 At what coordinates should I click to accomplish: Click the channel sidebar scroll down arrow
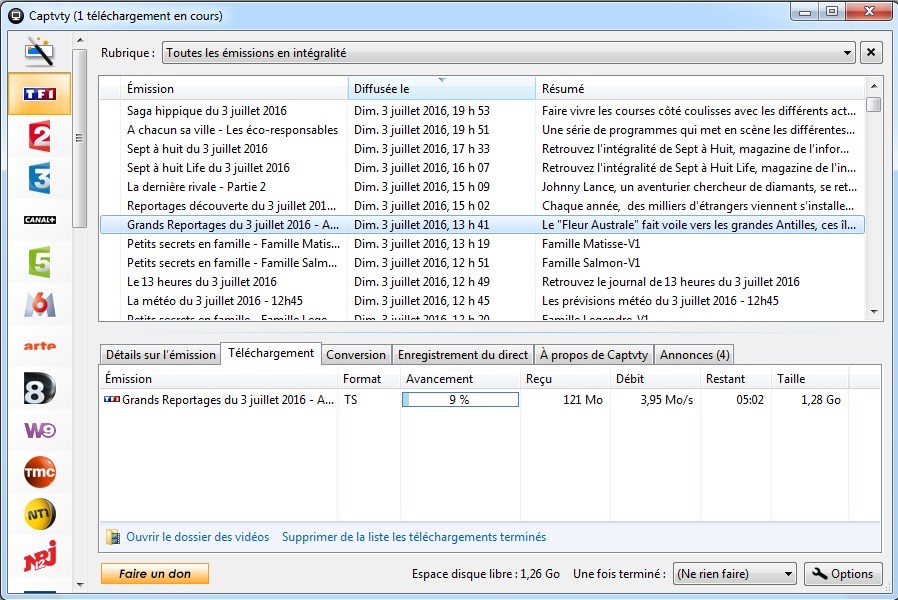(80, 585)
